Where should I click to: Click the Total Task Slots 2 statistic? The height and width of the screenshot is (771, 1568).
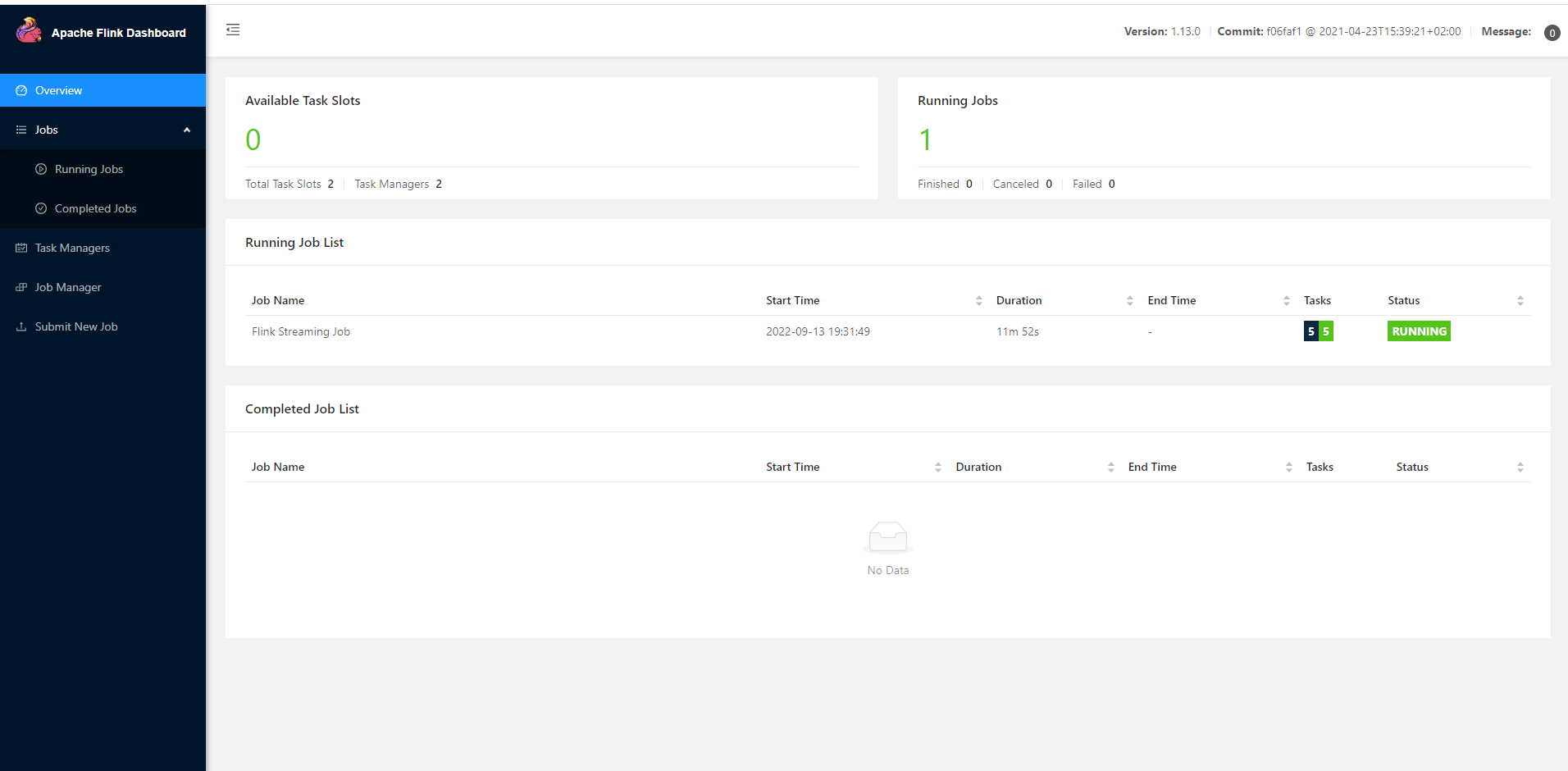tap(289, 184)
